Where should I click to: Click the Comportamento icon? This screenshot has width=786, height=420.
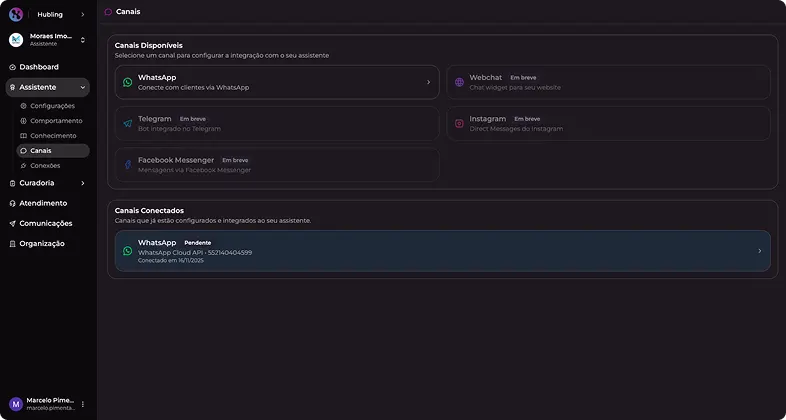(23, 121)
